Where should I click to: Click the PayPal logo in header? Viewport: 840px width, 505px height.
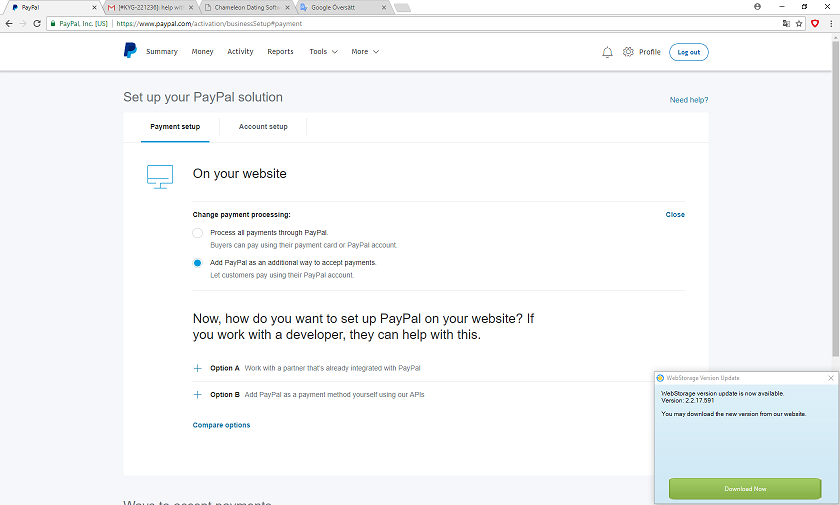[130, 50]
